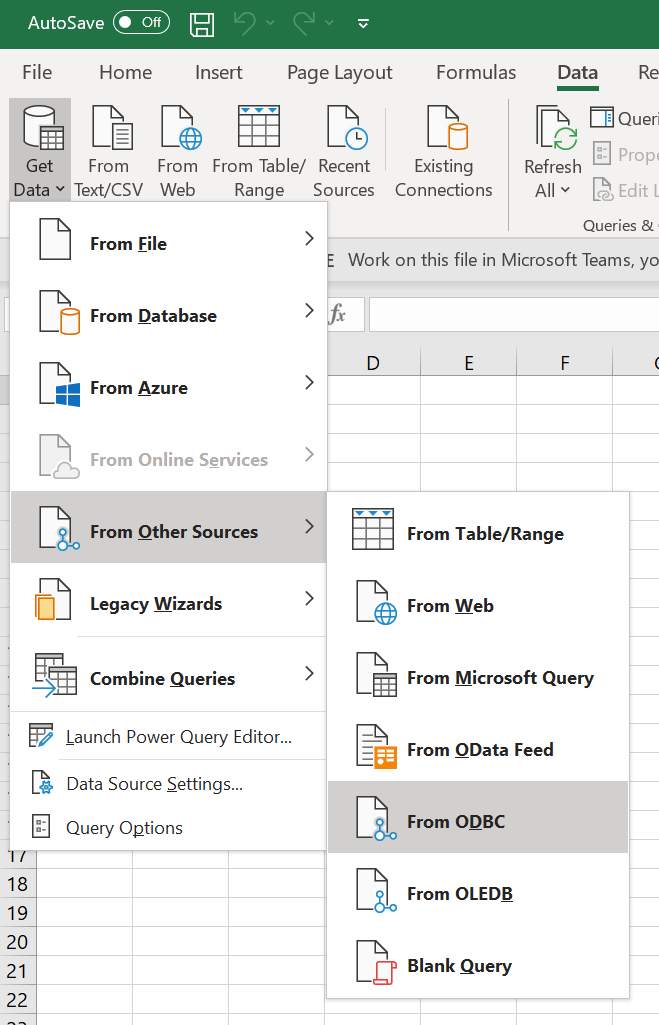Open Existing Connections from ribbon
This screenshot has width=659, height=1025.
tap(444, 150)
